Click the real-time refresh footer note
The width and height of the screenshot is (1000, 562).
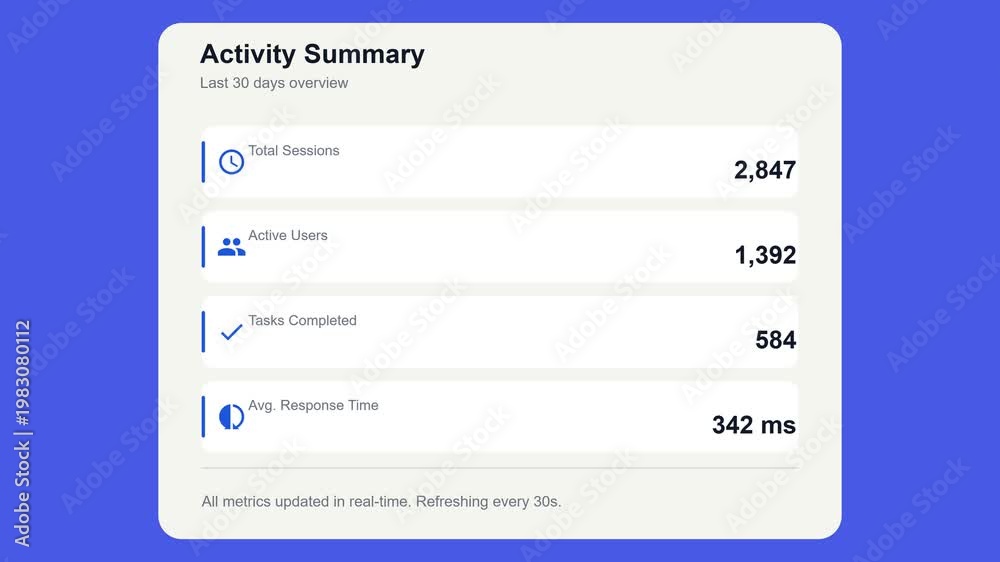pos(381,501)
